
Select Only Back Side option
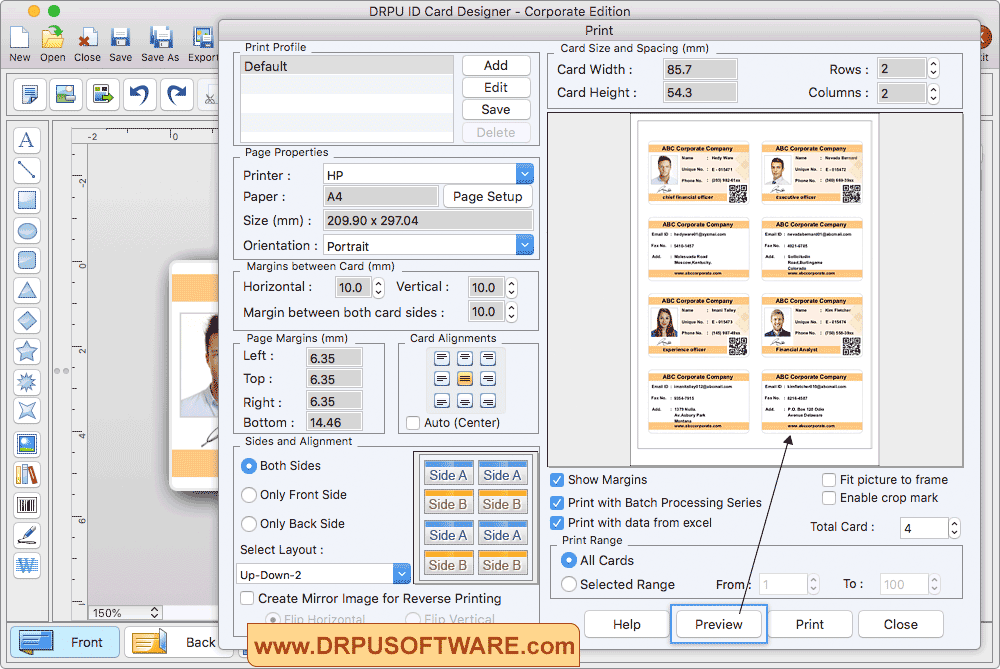pos(249,524)
